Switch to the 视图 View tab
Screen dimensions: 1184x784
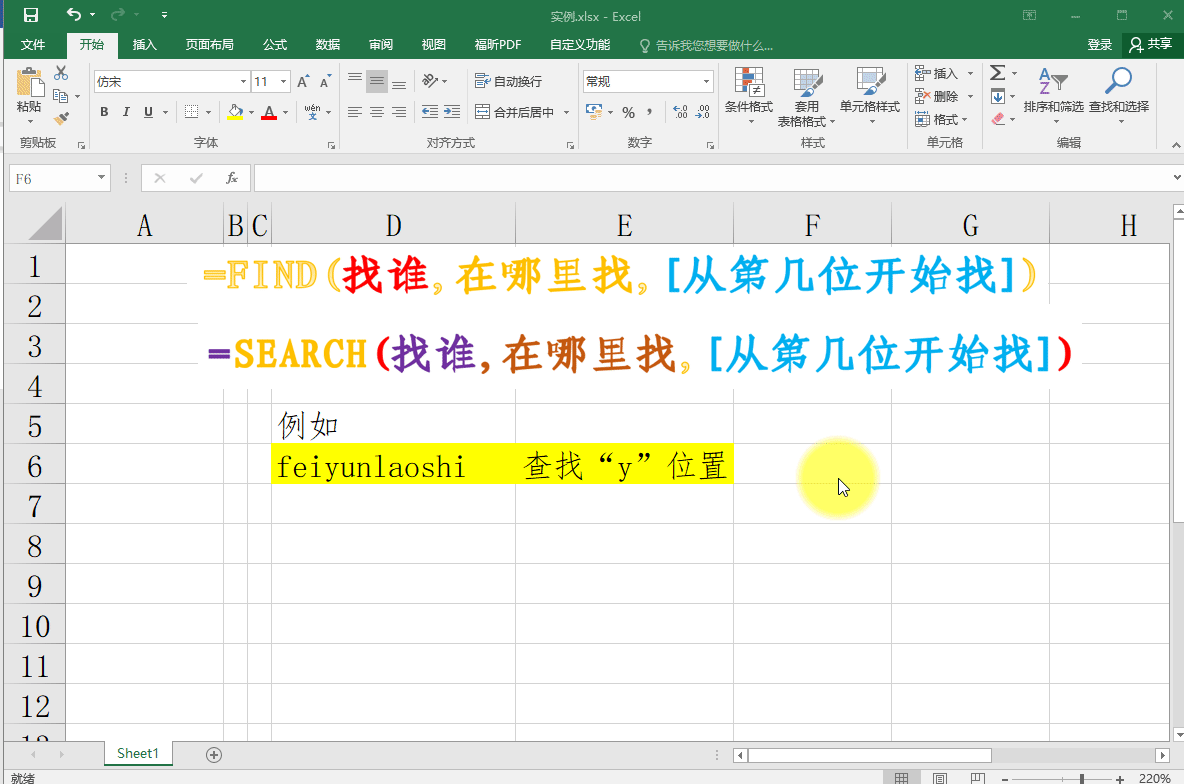(433, 45)
